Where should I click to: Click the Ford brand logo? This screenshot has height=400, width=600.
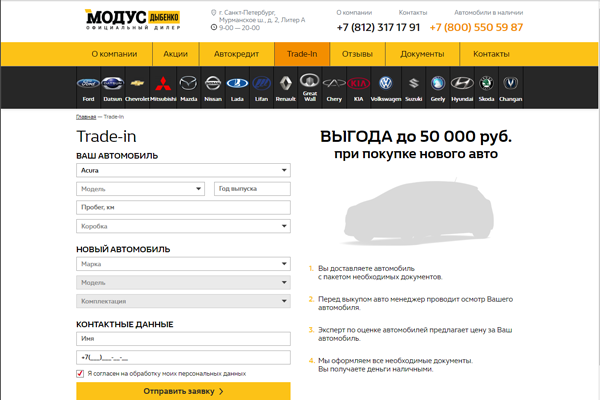pos(88,86)
